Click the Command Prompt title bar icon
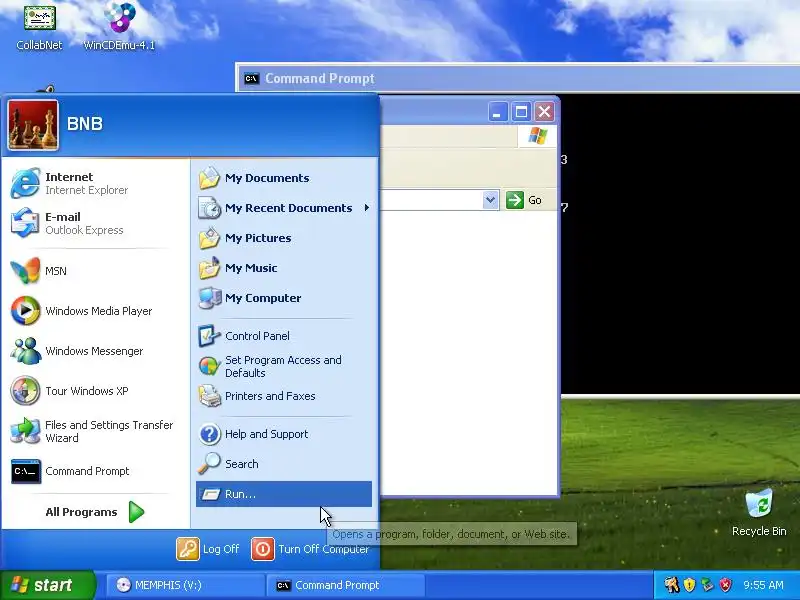This screenshot has height=600, width=800. [x=251, y=79]
